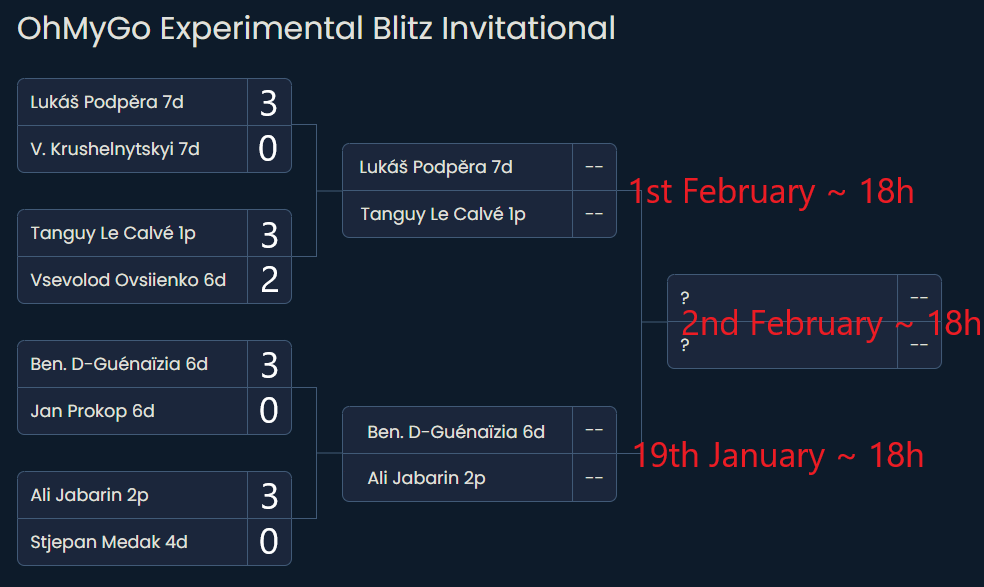Click Ben. D-Guénaïzia 6d semifinal entry
Viewport: 984px width, 587px height.
[457, 431]
